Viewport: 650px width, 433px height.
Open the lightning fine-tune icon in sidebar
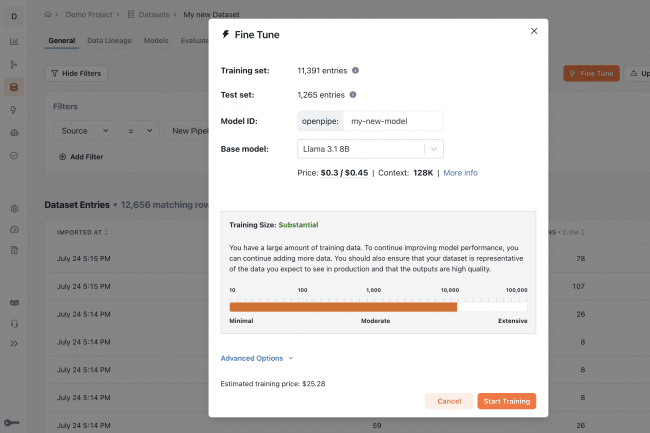click(14, 110)
